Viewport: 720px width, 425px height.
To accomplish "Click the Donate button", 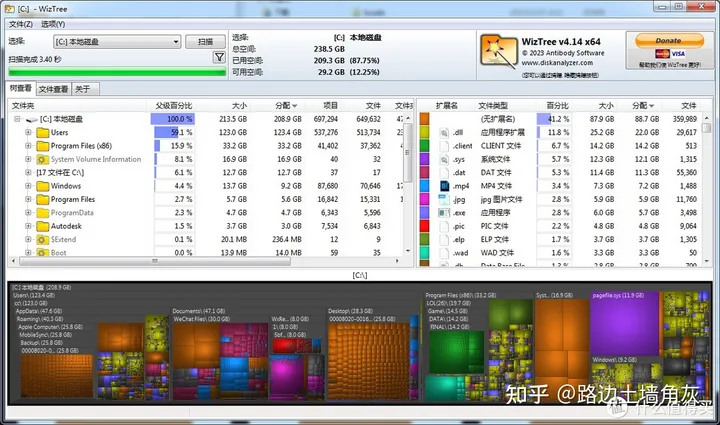I will click(x=669, y=41).
